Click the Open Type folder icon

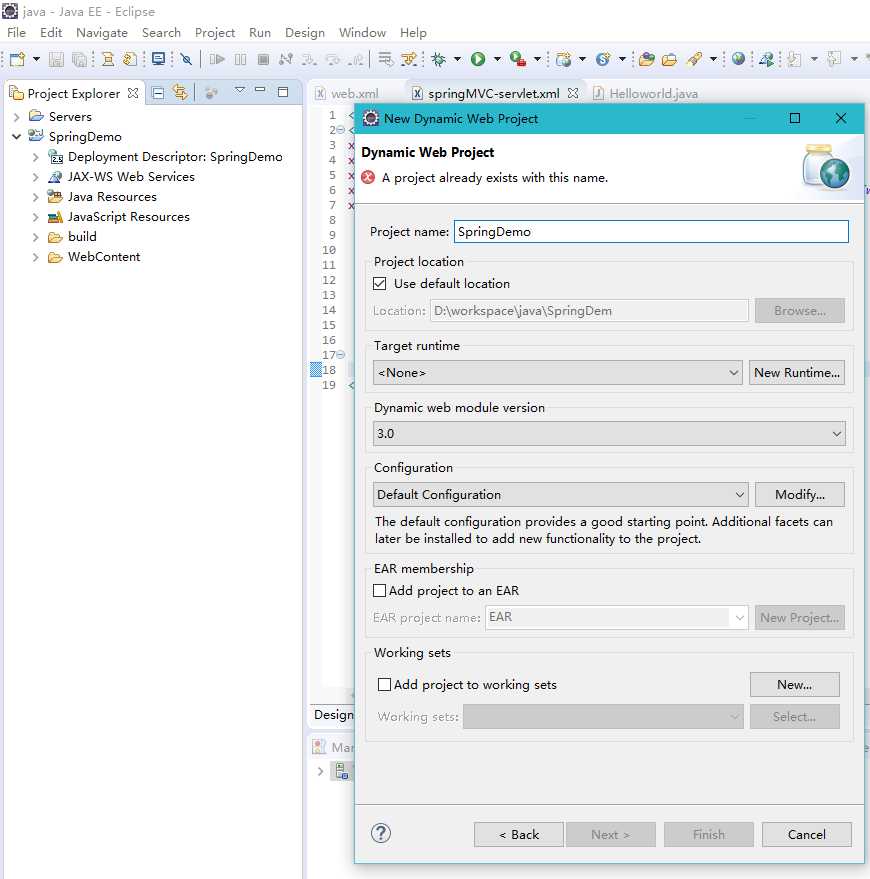pyautogui.click(x=646, y=59)
